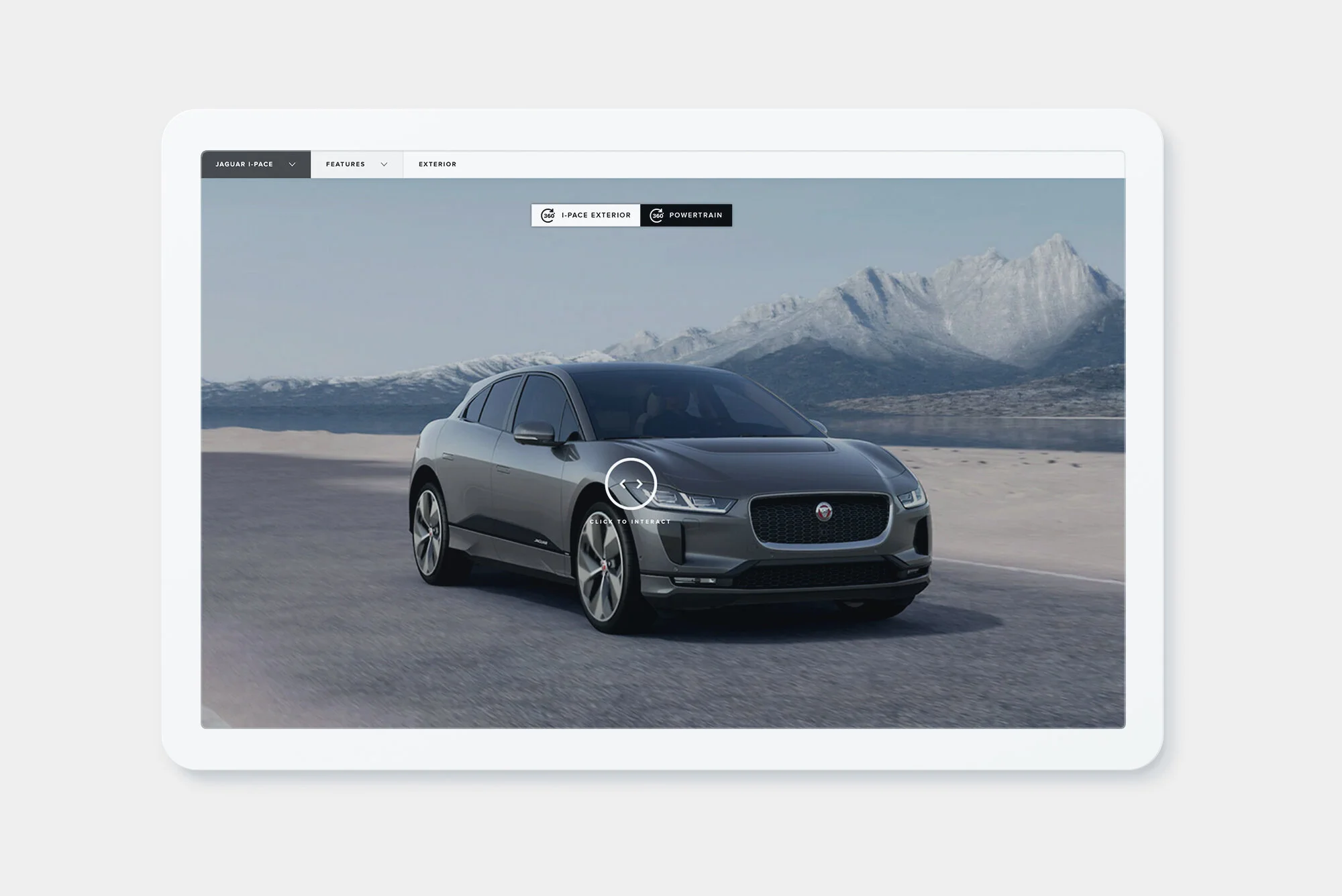This screenshot has height=896, width=1342.
Task: Click the arrows icon to begin rotating the car
Action: (631, 482)
